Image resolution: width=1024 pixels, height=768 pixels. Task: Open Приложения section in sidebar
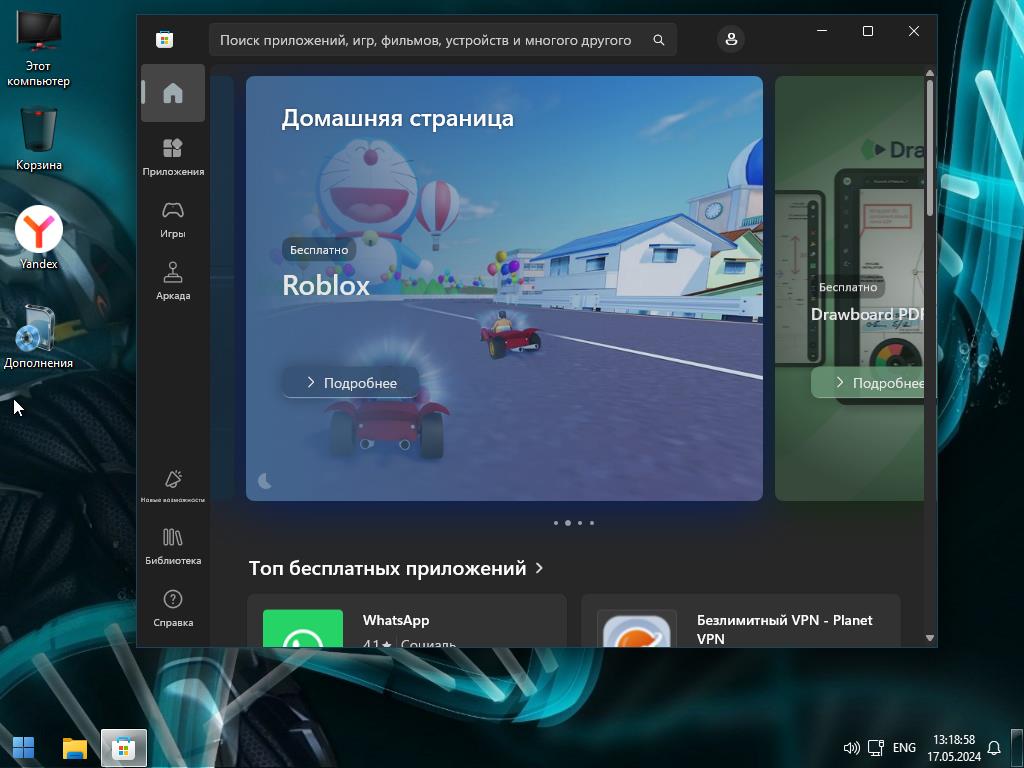[x=173, y=157]
